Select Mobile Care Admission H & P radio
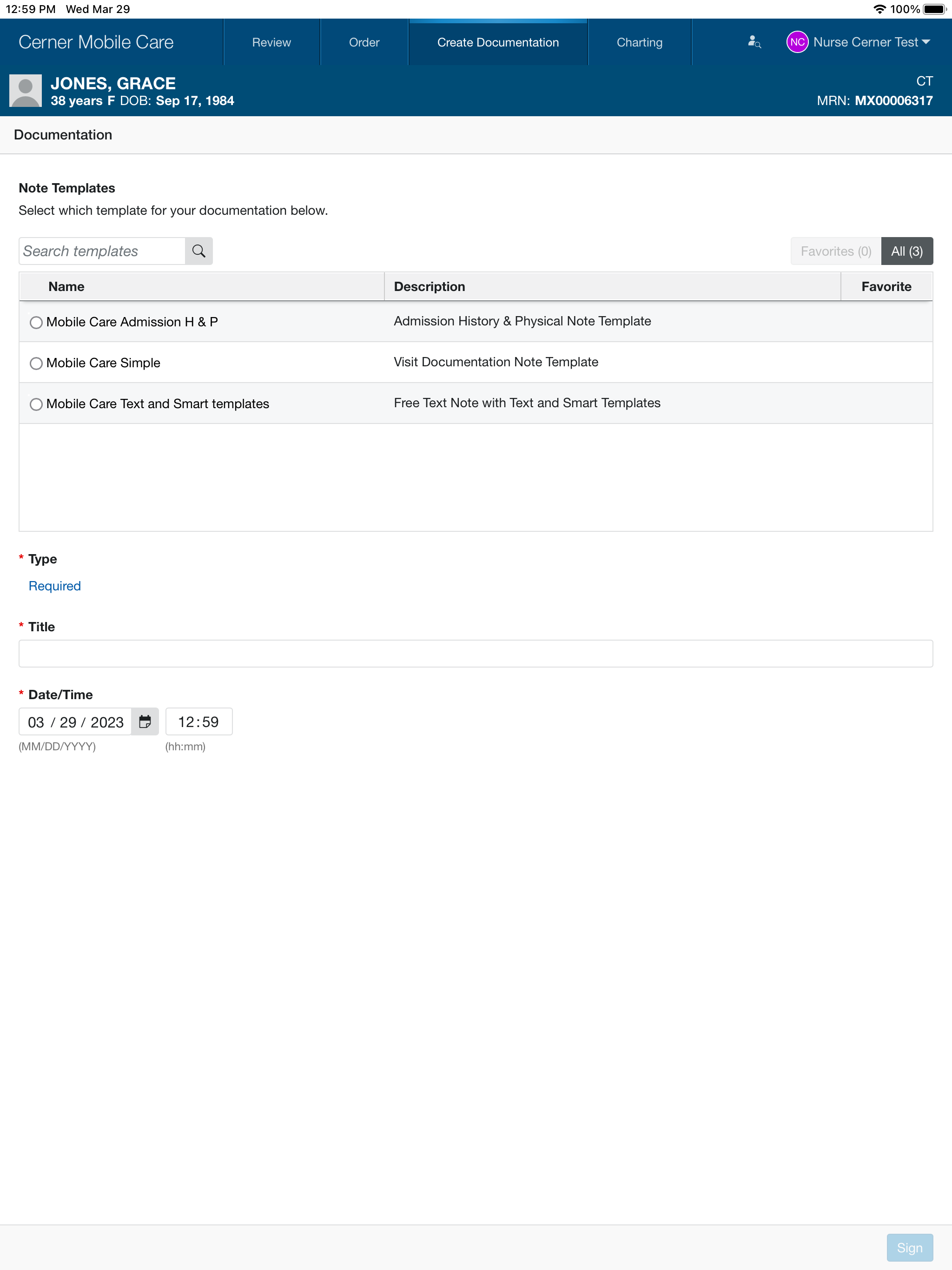Screen dimensions: 952x1270 coord(36,322)
